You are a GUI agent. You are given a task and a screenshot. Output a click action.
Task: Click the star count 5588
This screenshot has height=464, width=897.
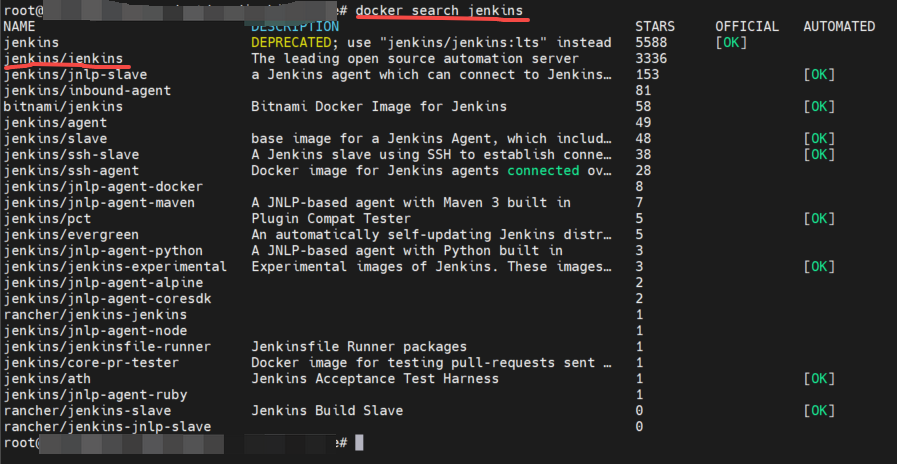[x=651, y=42]
